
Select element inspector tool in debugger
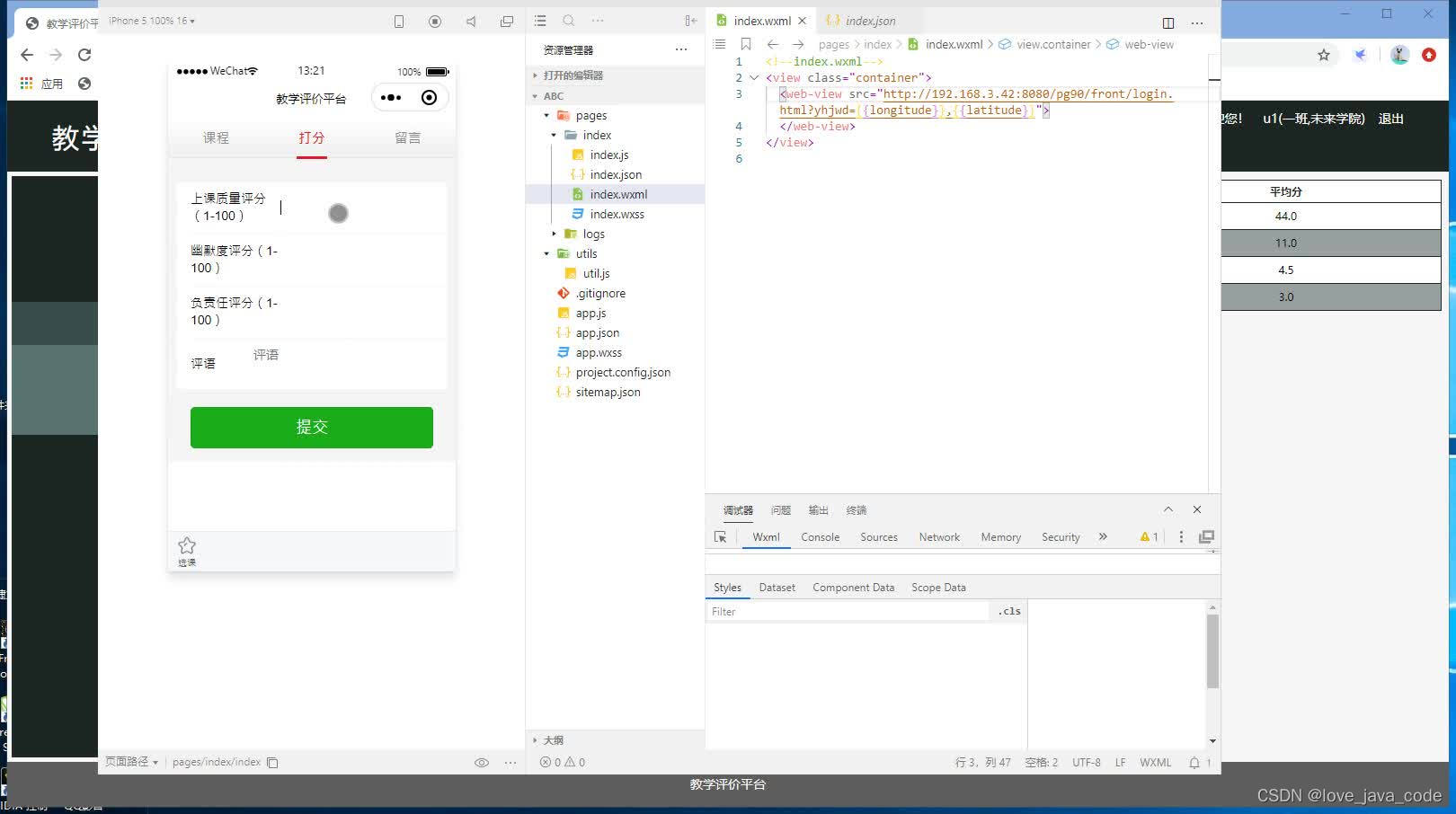(x=720, y=536)
